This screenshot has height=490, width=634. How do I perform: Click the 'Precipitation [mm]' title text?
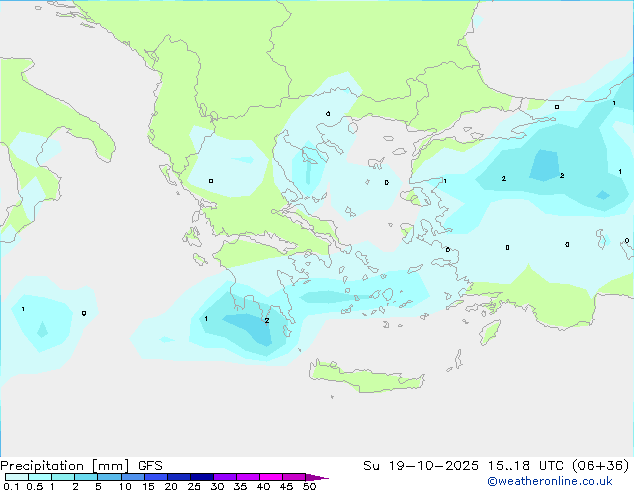coord(65,466)
